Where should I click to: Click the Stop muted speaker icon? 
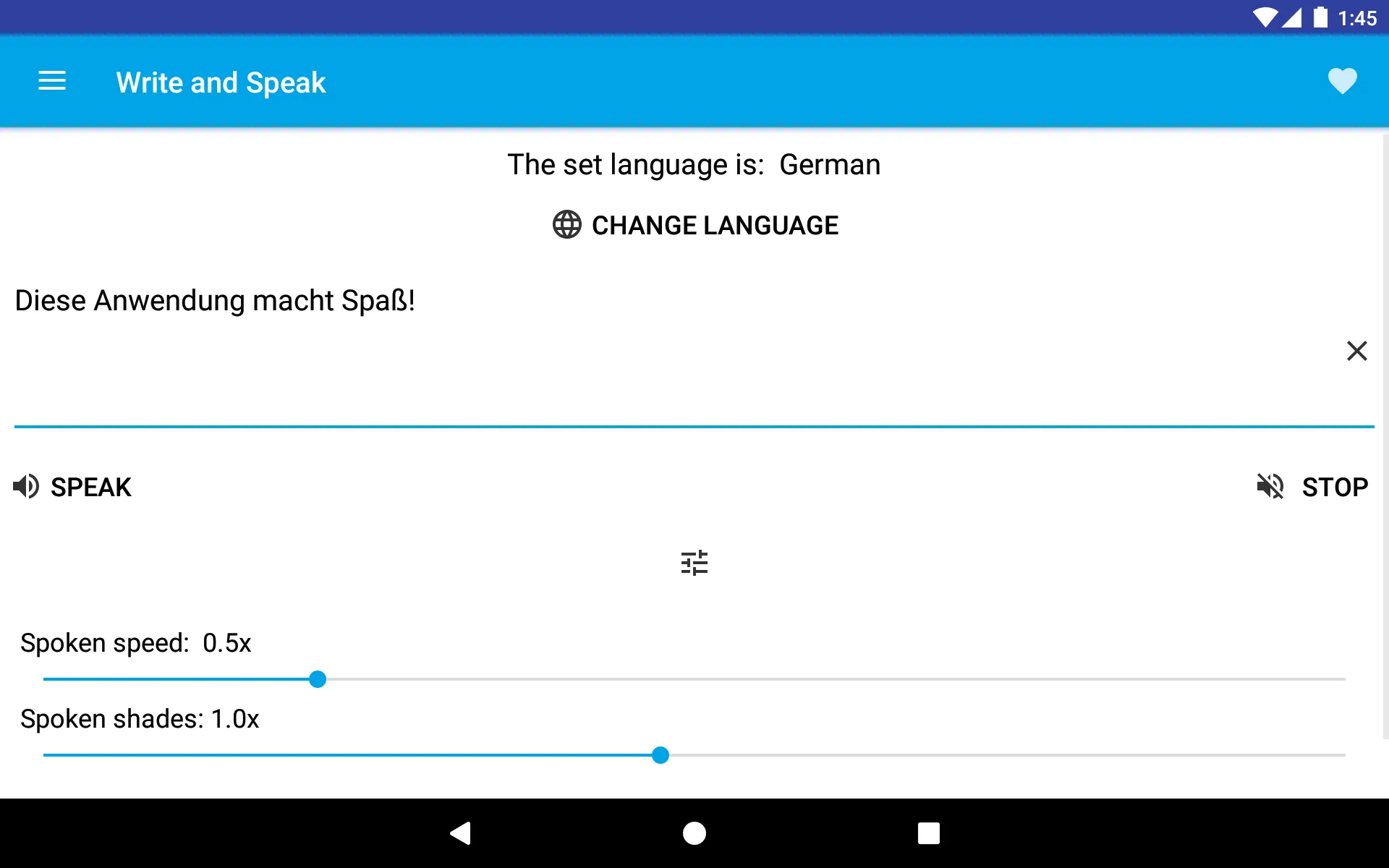coord(1272,486)
